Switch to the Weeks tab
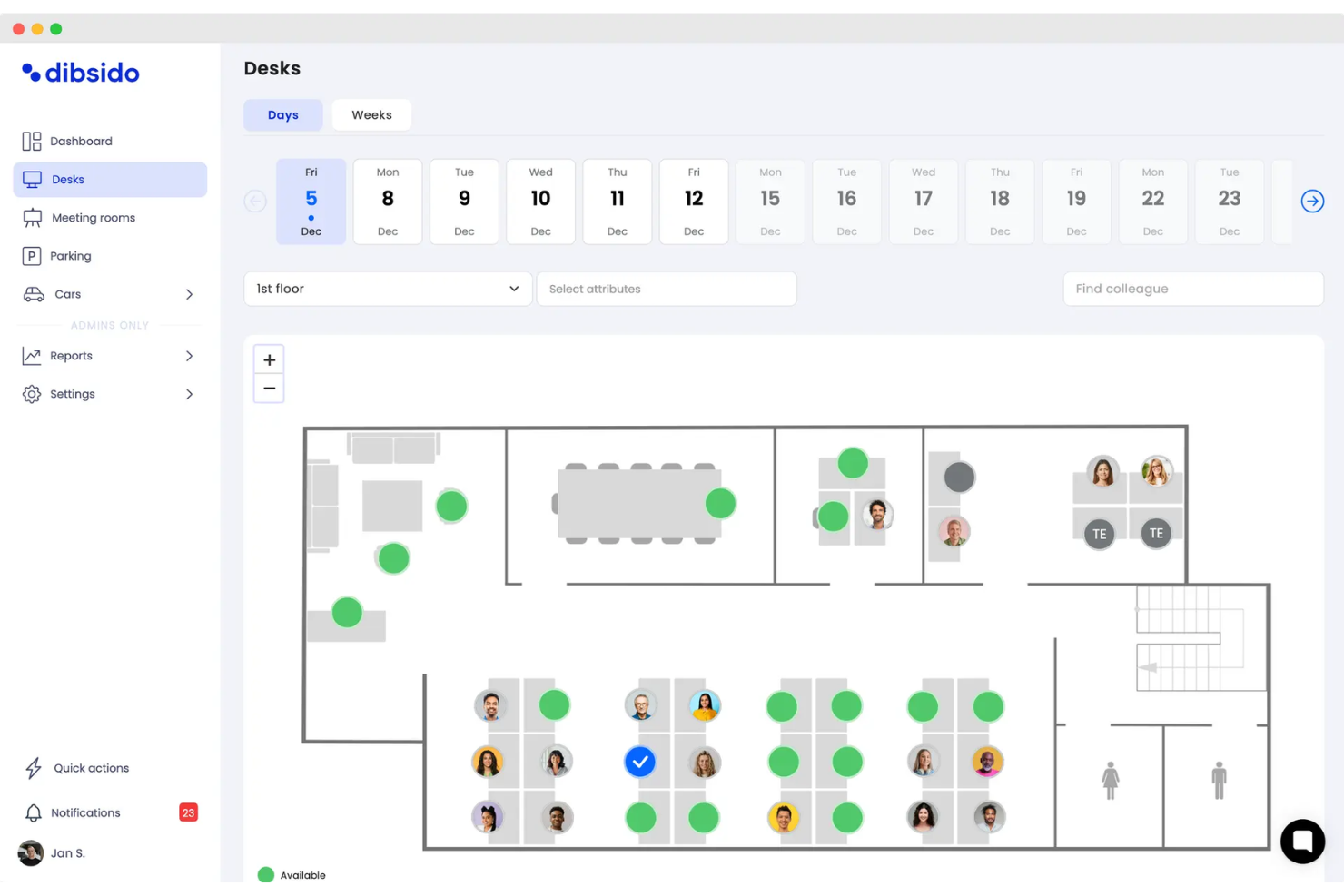The height and width of the screenshot is (896, 1344). click(x=371, y=115)
